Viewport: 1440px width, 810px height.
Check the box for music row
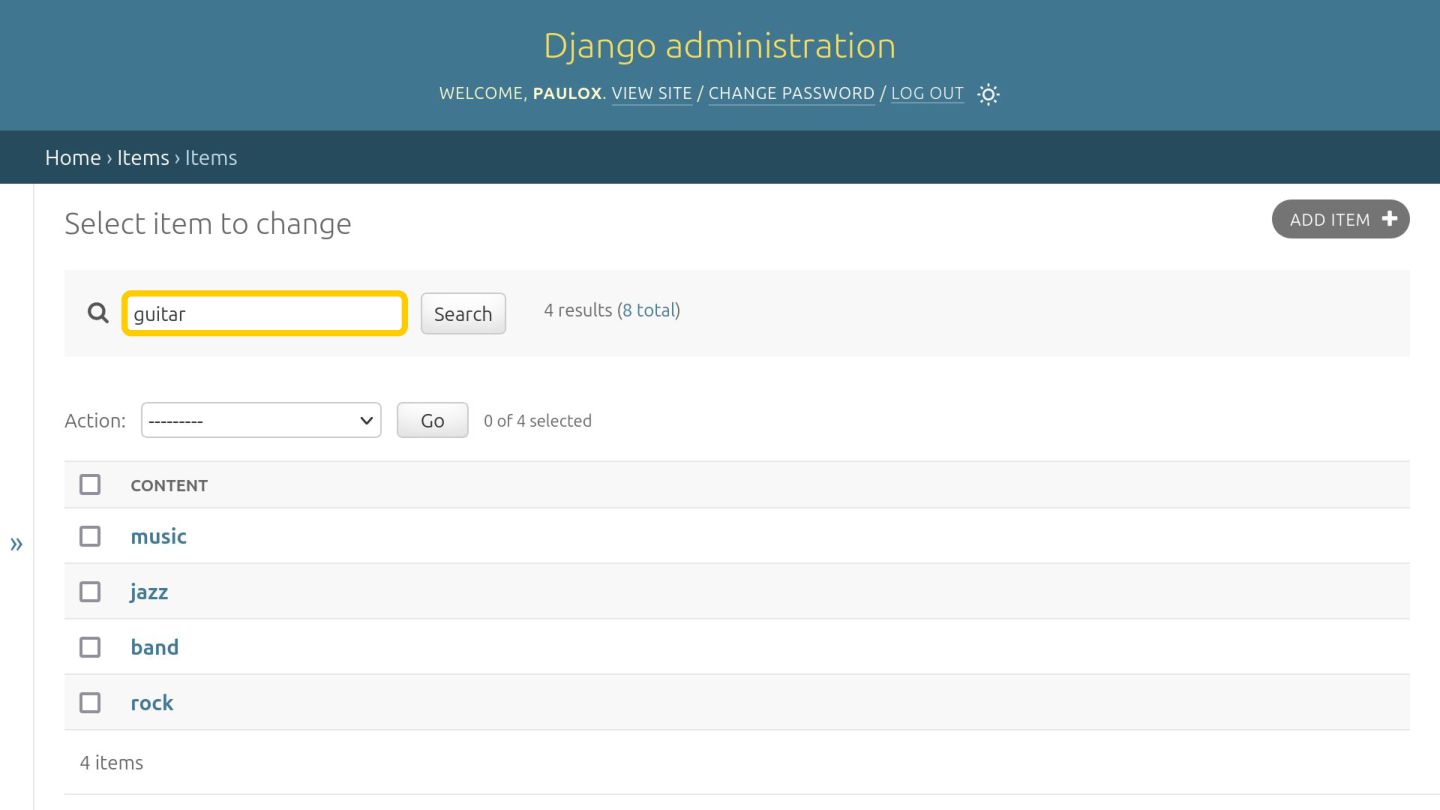tap(90, 536)
